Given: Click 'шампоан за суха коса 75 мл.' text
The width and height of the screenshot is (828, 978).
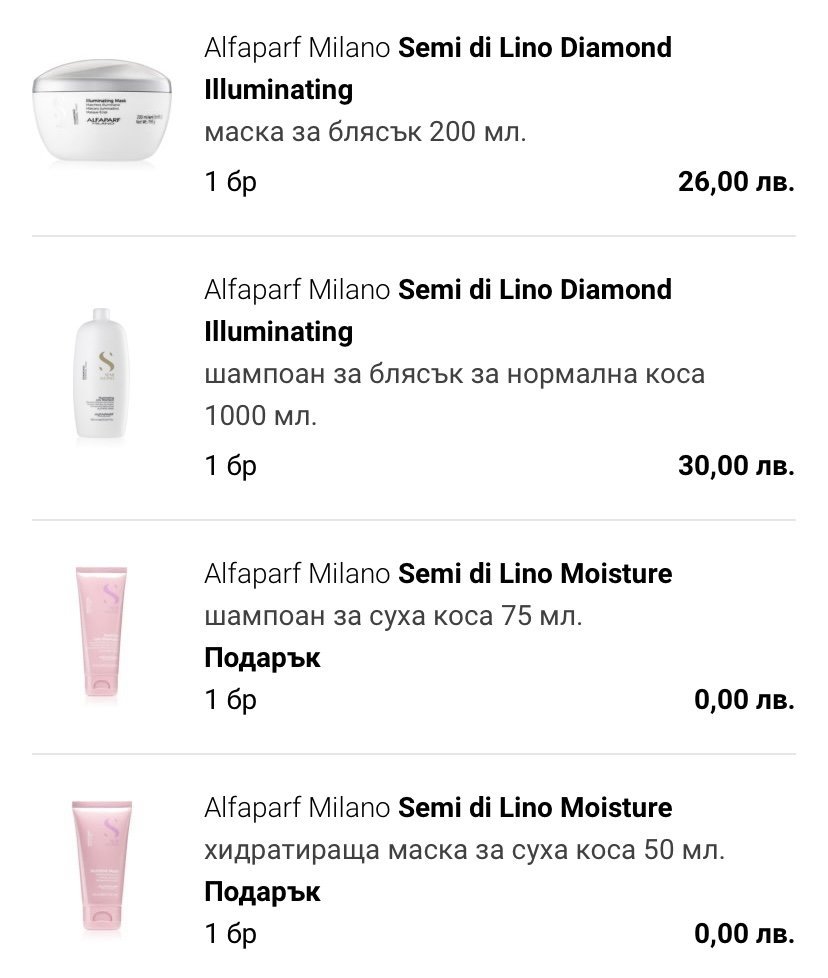Looking at the screenshot, I should click(x=393, y=616).
